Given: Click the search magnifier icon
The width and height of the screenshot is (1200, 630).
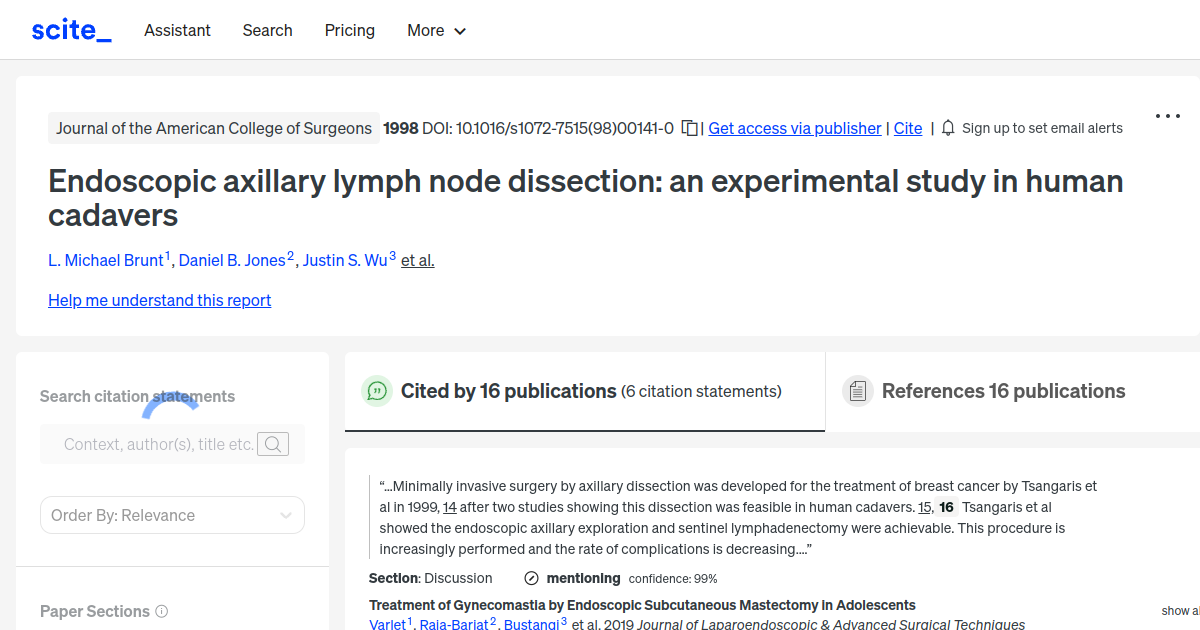Looking at the screenshot, I should tap(273, 444).
